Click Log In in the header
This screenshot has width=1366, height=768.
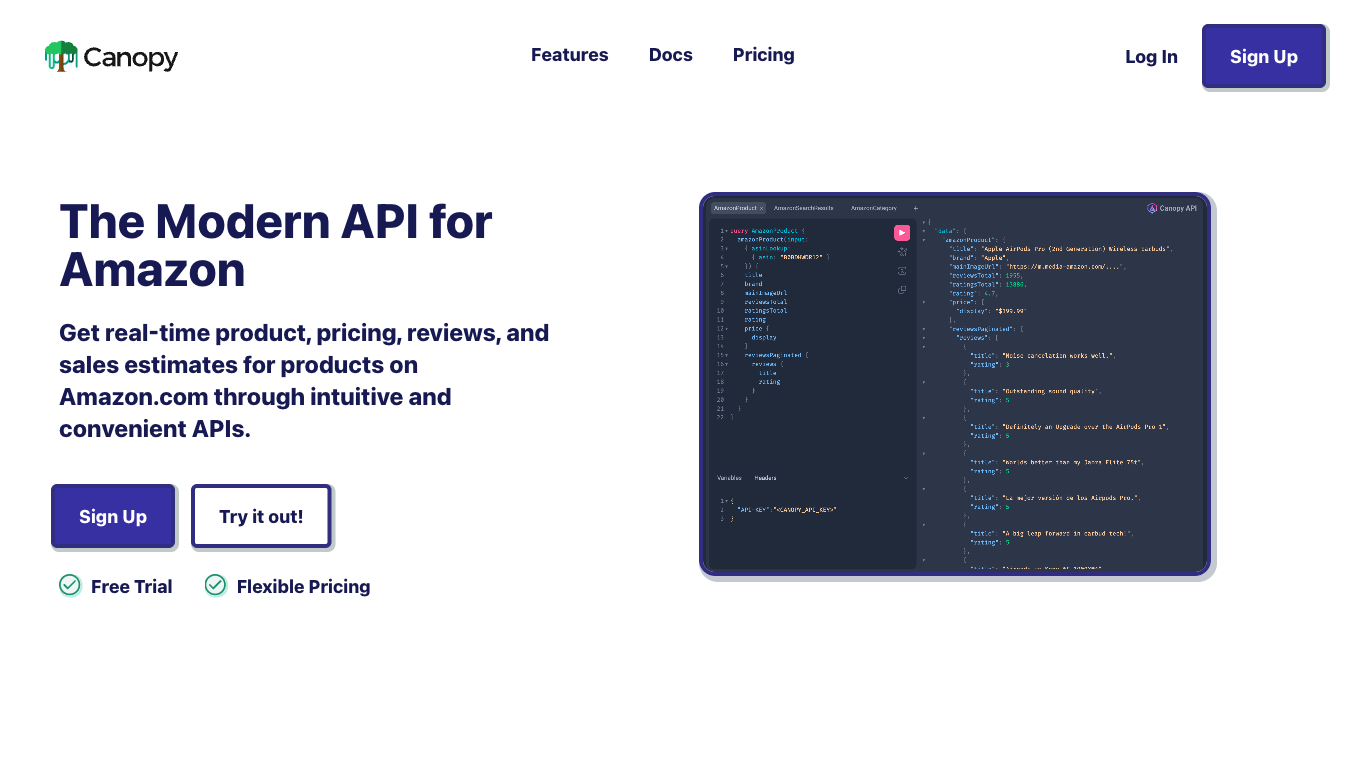tap(1151, 57)
